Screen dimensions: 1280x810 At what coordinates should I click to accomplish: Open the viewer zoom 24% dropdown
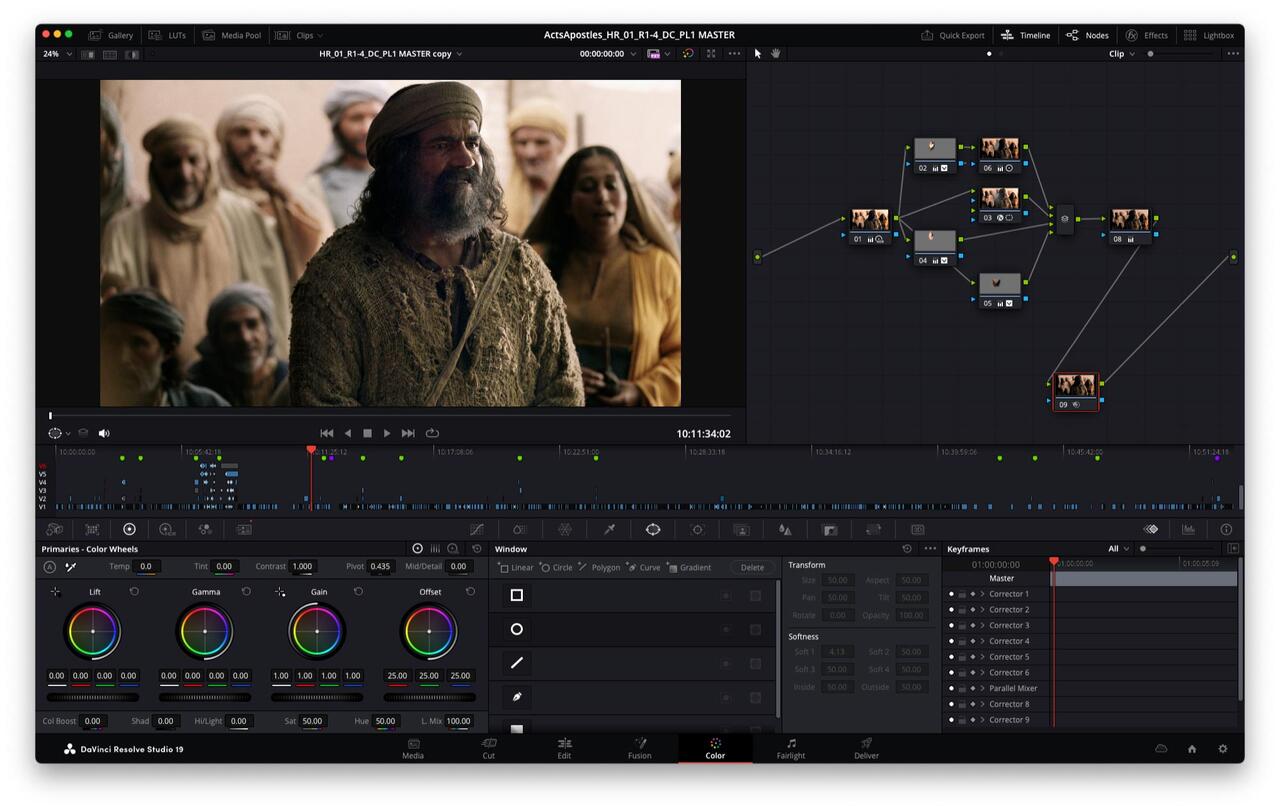tap(58, 53)
